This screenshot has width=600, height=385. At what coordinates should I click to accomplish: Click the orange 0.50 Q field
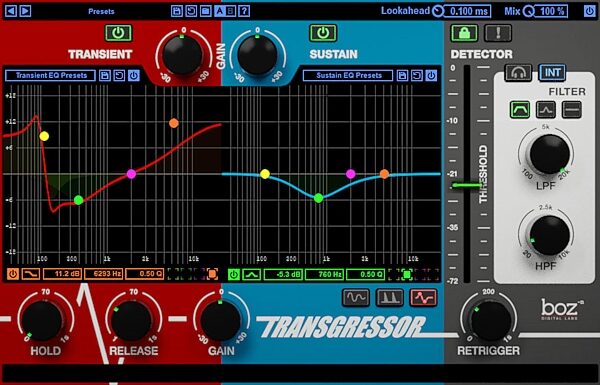(145, 274)
